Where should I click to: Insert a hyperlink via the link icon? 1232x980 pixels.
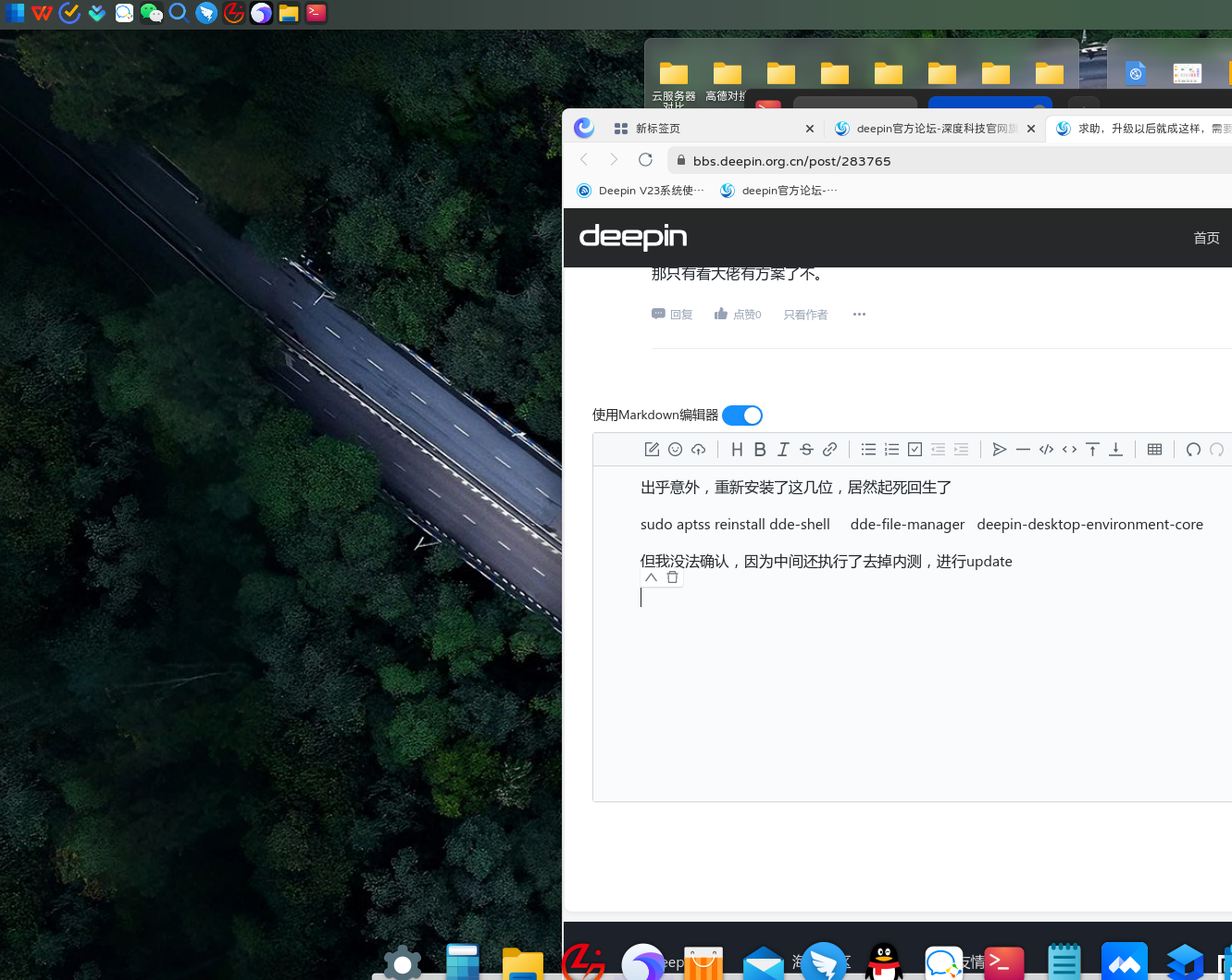[x=830, y=450]
